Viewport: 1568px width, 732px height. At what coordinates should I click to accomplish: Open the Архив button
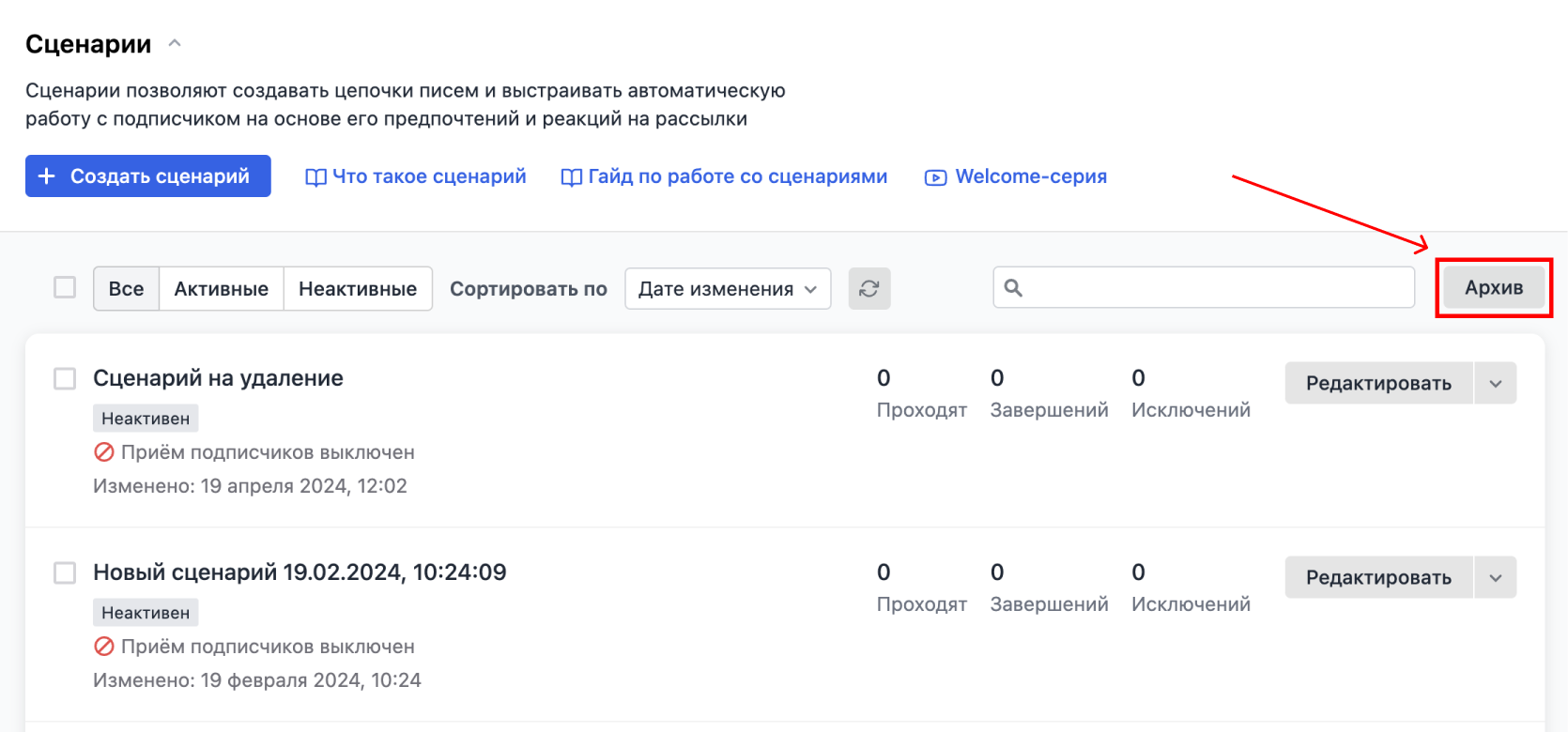(1493, 287)
